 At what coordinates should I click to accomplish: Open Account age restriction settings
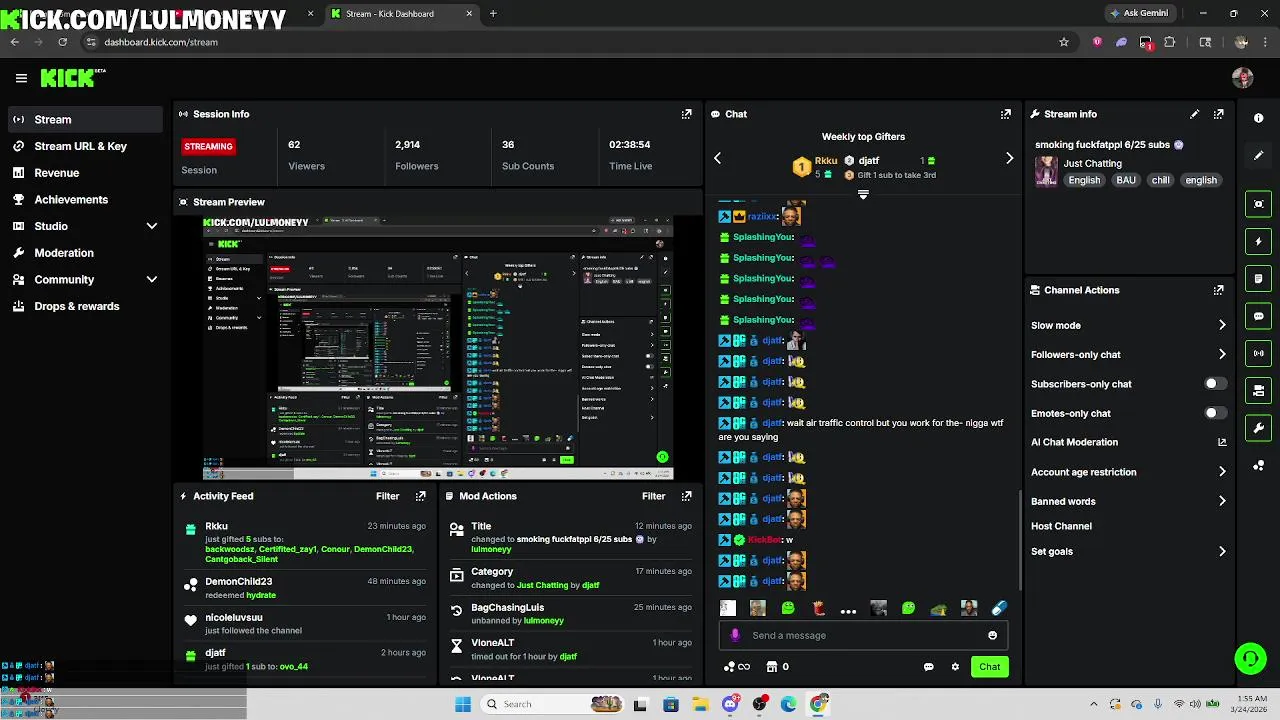[1128, 472]
